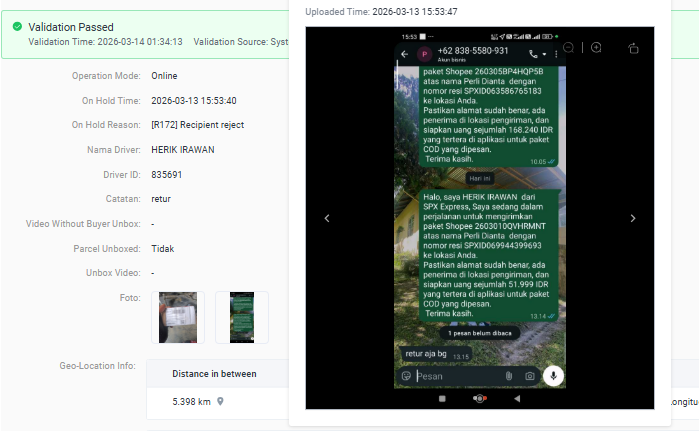This screenshot has height=431, width=699.
Task: Select the "Validation Passed" heading text
Action: [71, 27]
